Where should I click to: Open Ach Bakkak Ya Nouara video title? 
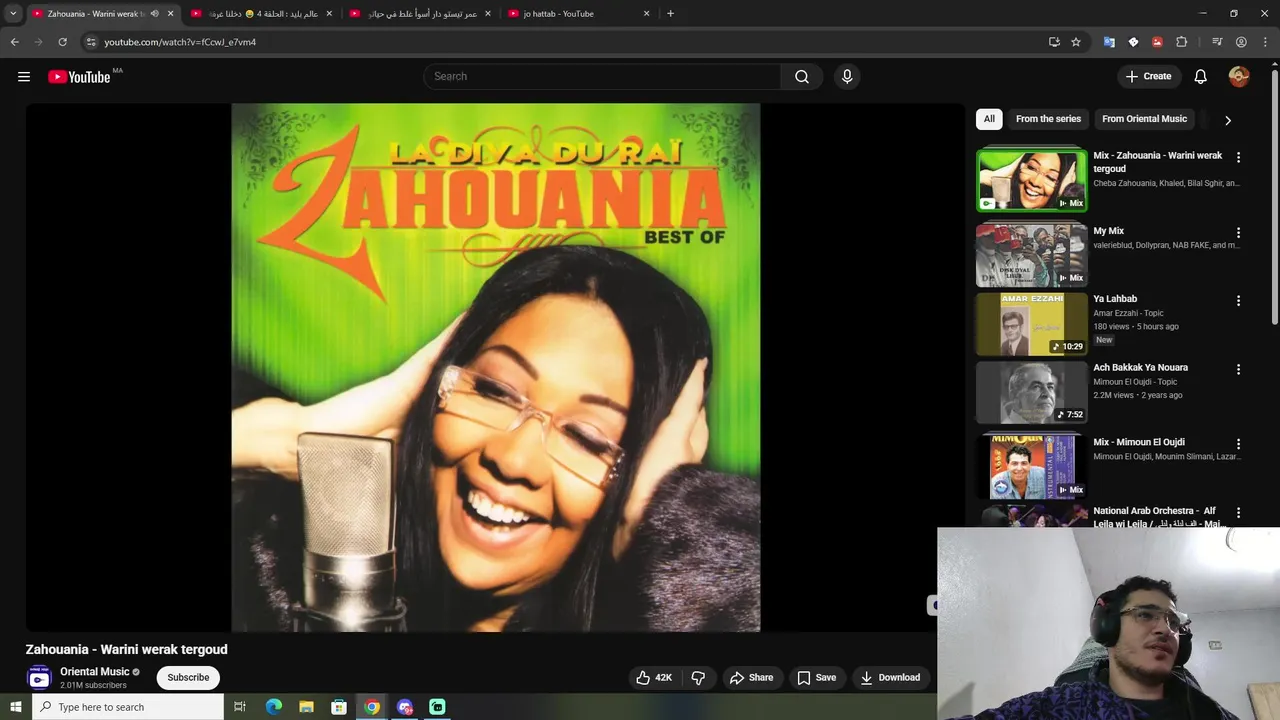click(x=1140, y=367)
